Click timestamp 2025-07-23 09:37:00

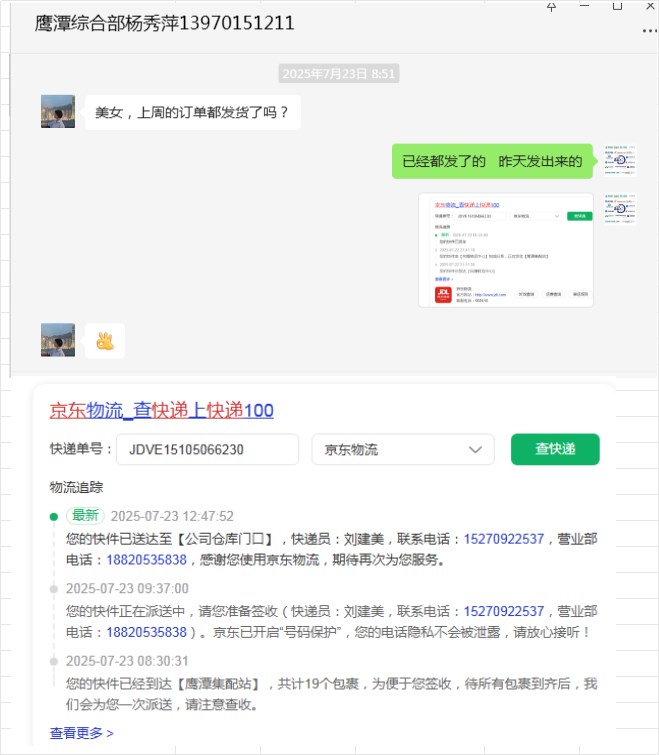(127, 588)
